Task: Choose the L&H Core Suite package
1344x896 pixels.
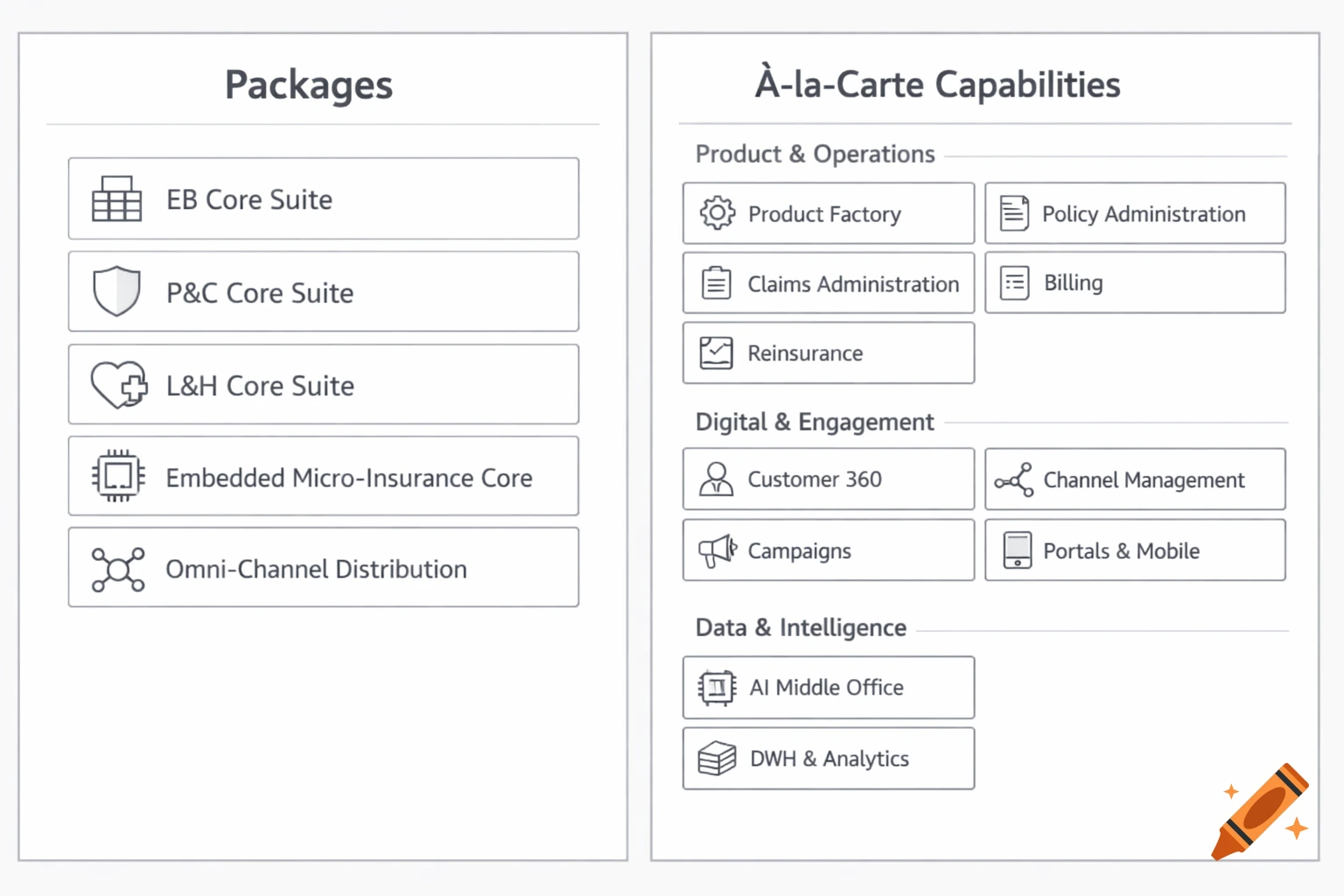Action: pos(324,384)
